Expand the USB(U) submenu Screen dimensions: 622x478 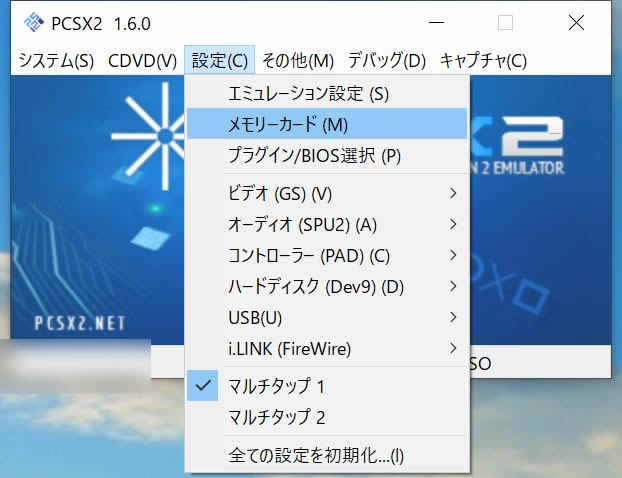click(327, 317)
